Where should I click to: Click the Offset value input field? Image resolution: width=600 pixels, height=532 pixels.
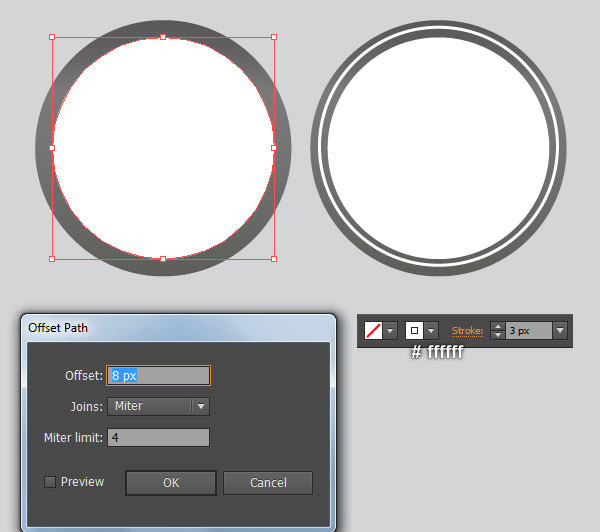(158, 375)
